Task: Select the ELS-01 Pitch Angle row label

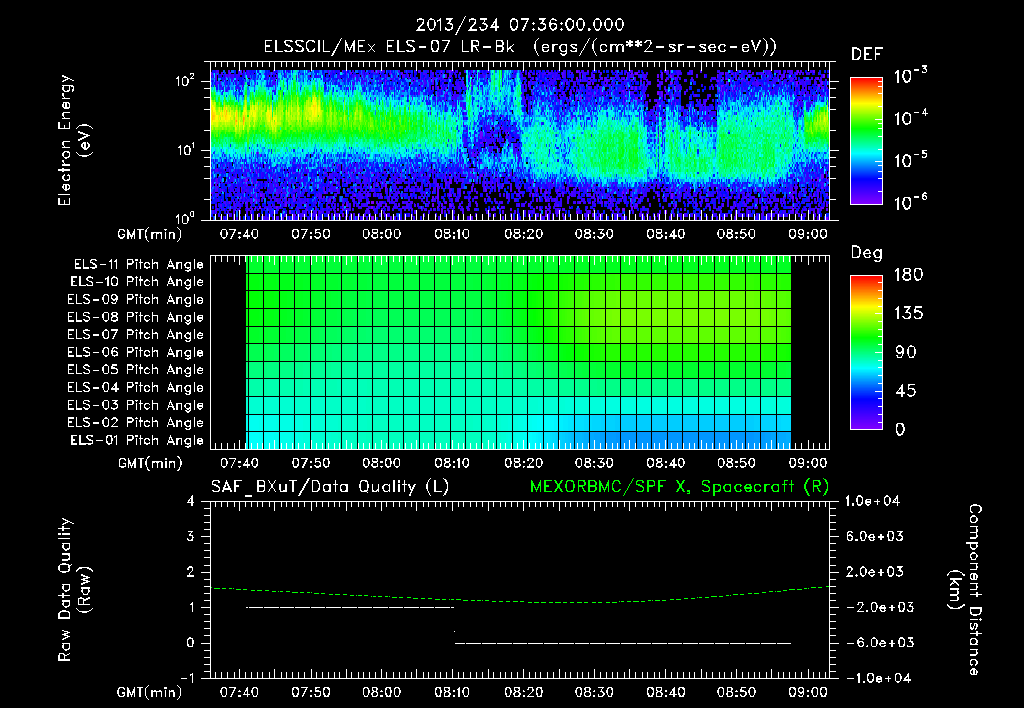Action: tap(137, 440)
